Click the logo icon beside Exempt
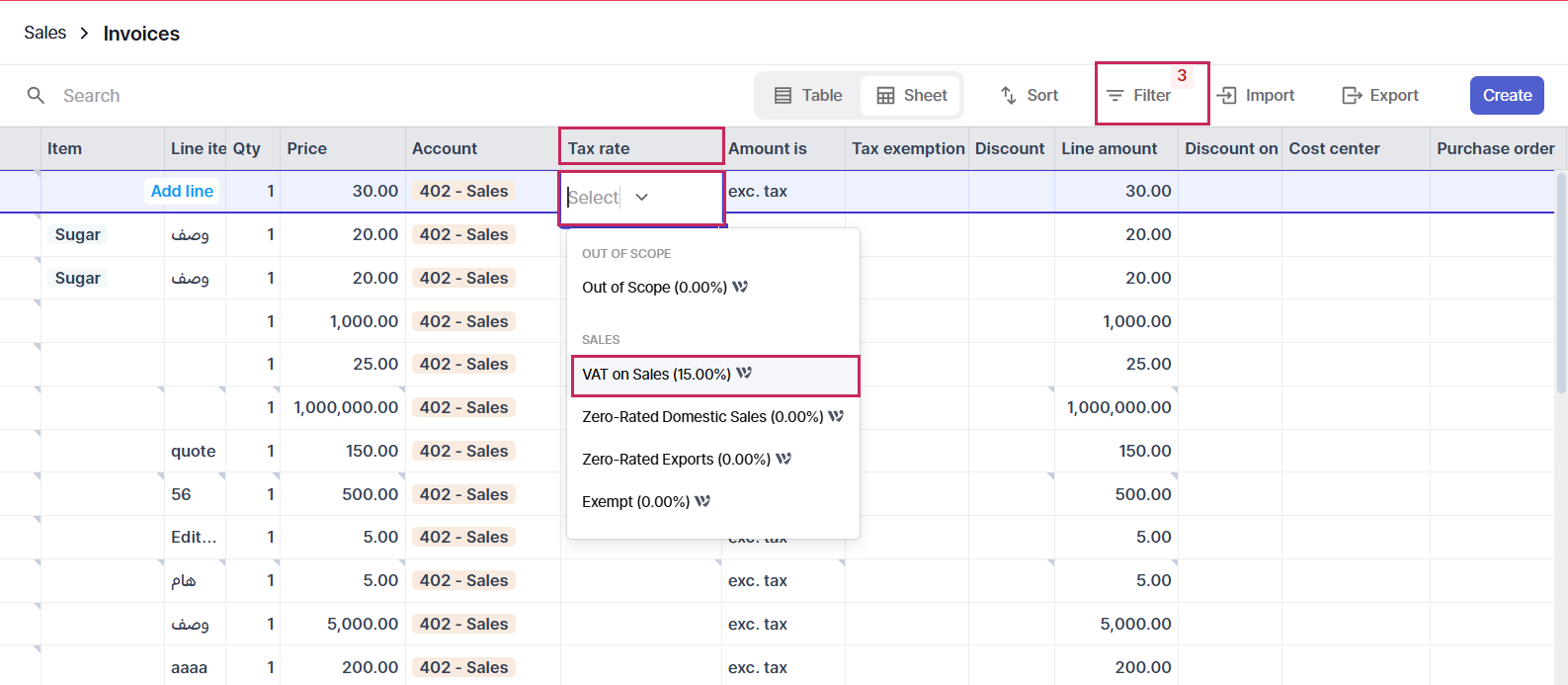 pyautogui.click(x=702, y=501)
